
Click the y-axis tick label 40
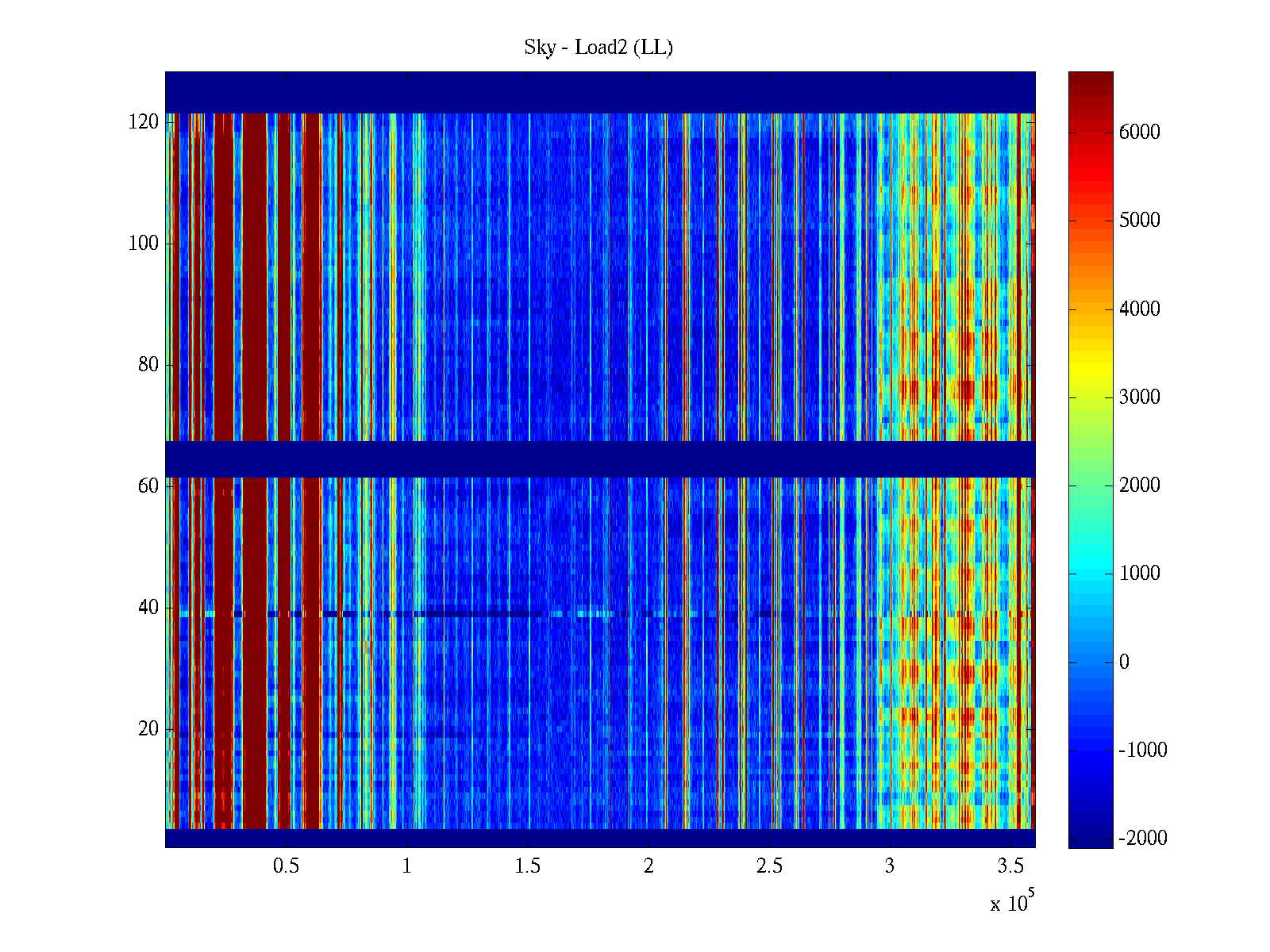148,608
